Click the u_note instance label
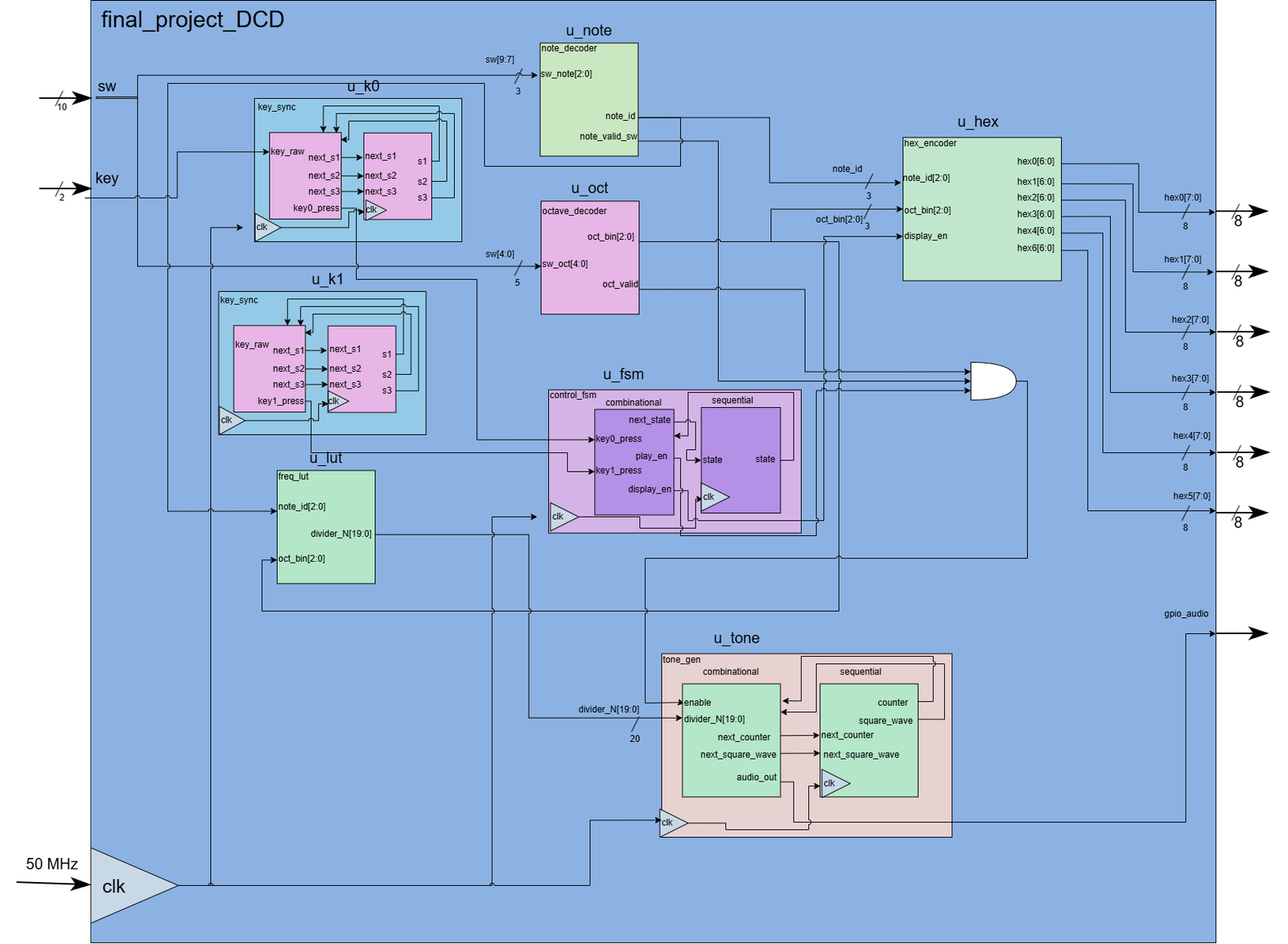 coord(588,31)
